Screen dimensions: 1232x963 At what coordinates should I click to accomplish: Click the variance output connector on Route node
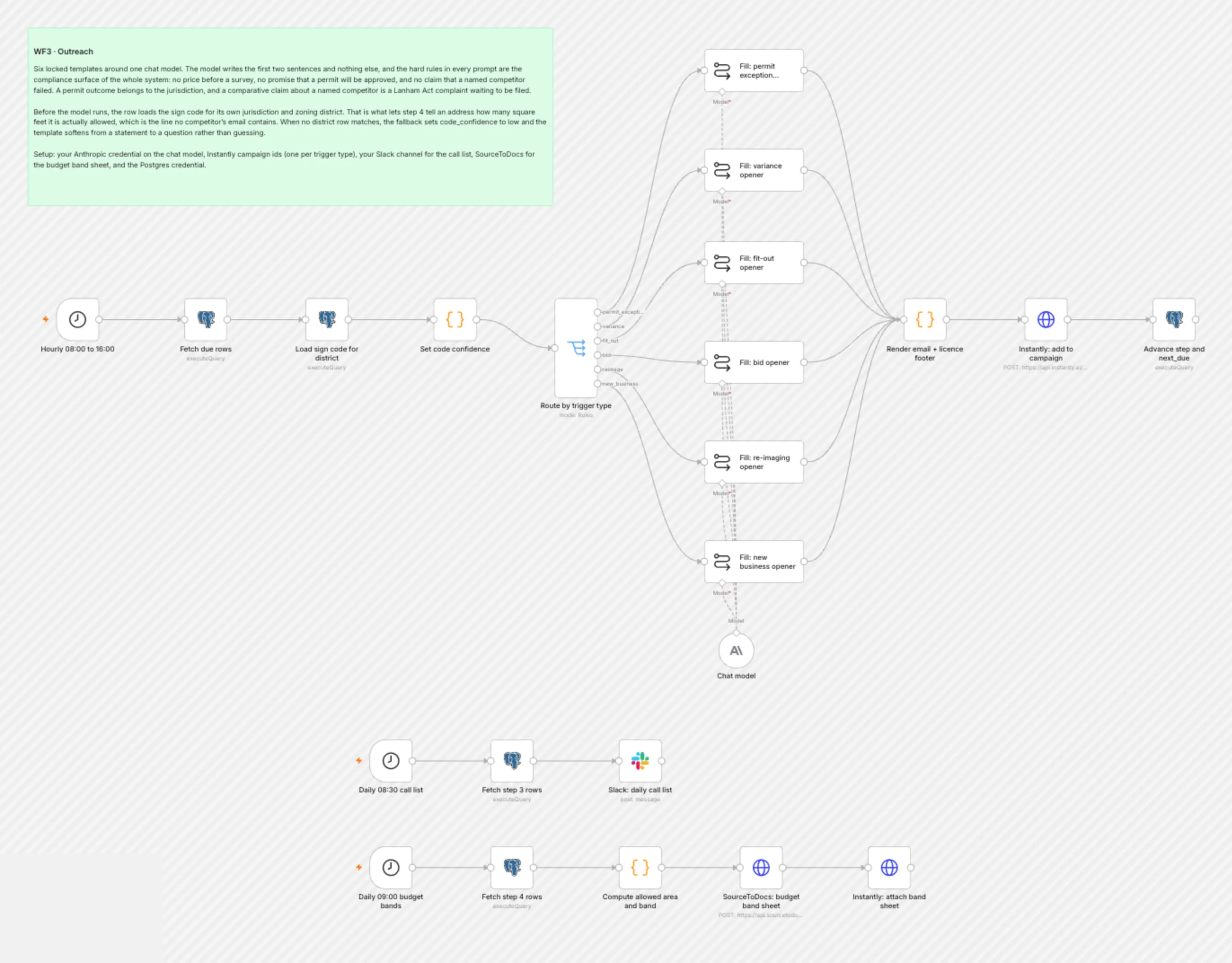pos(597,326)
